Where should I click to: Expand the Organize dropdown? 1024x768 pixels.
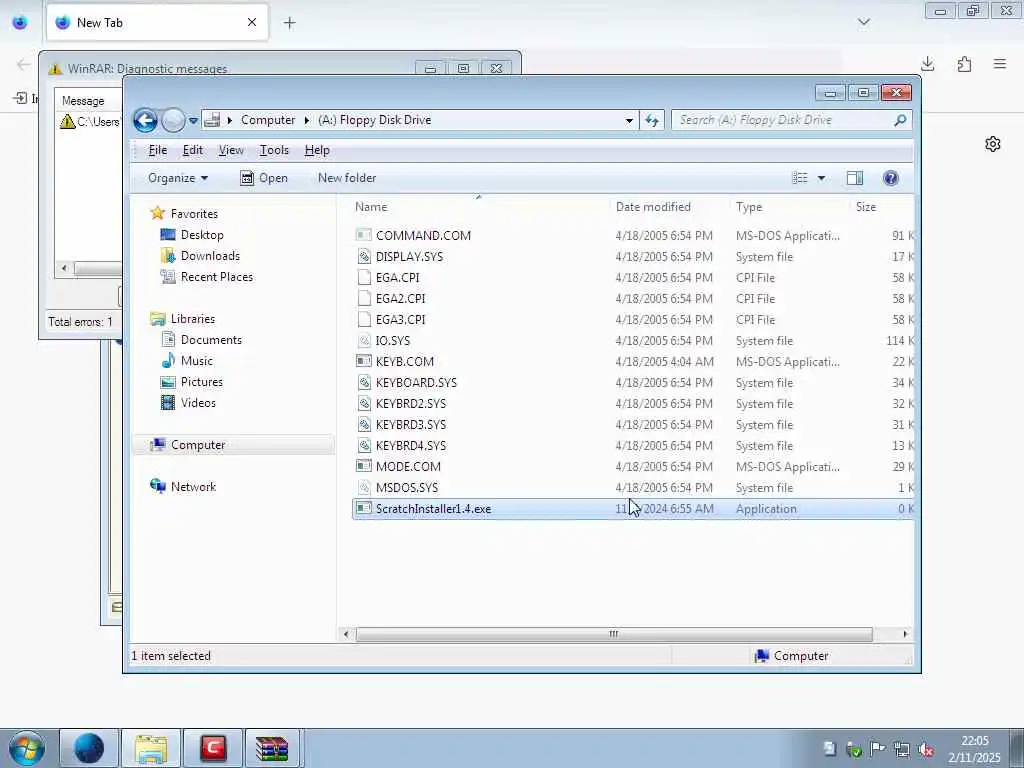point(178,178)
